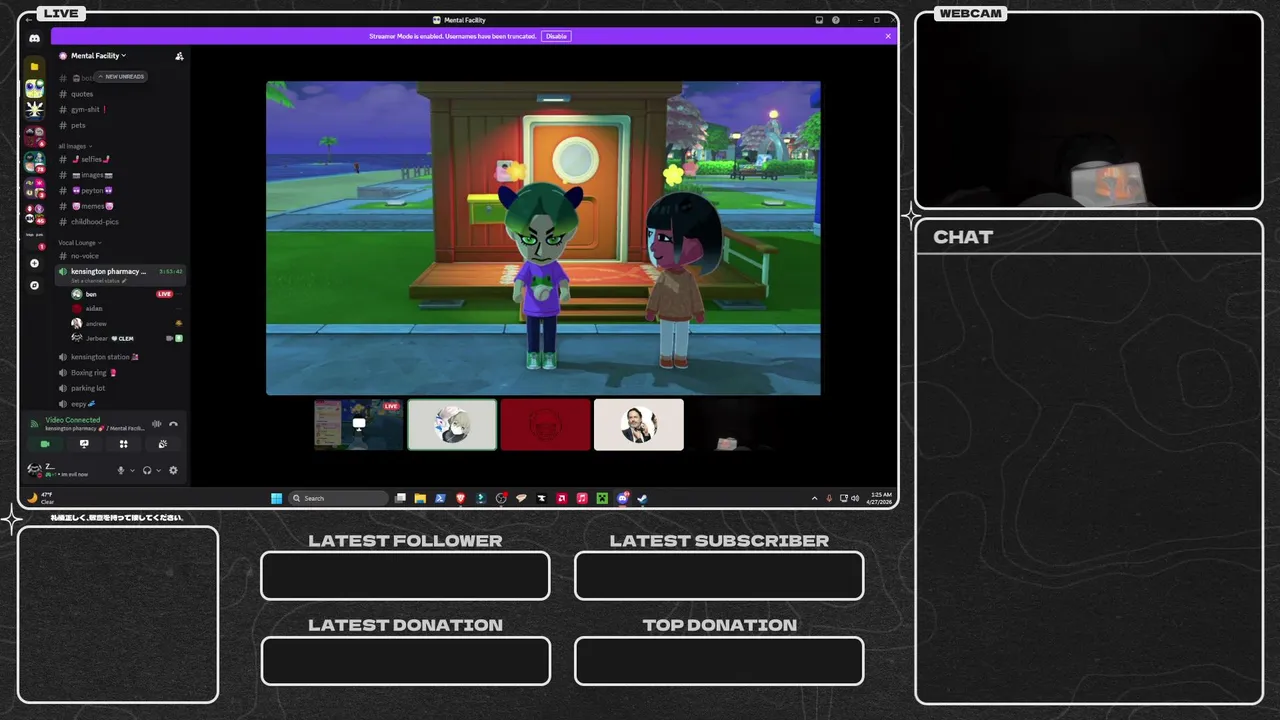1280x720 pixels.
Task: Open Minecraft creeper icon in taskbar
Action: click(x=602, y=498)
